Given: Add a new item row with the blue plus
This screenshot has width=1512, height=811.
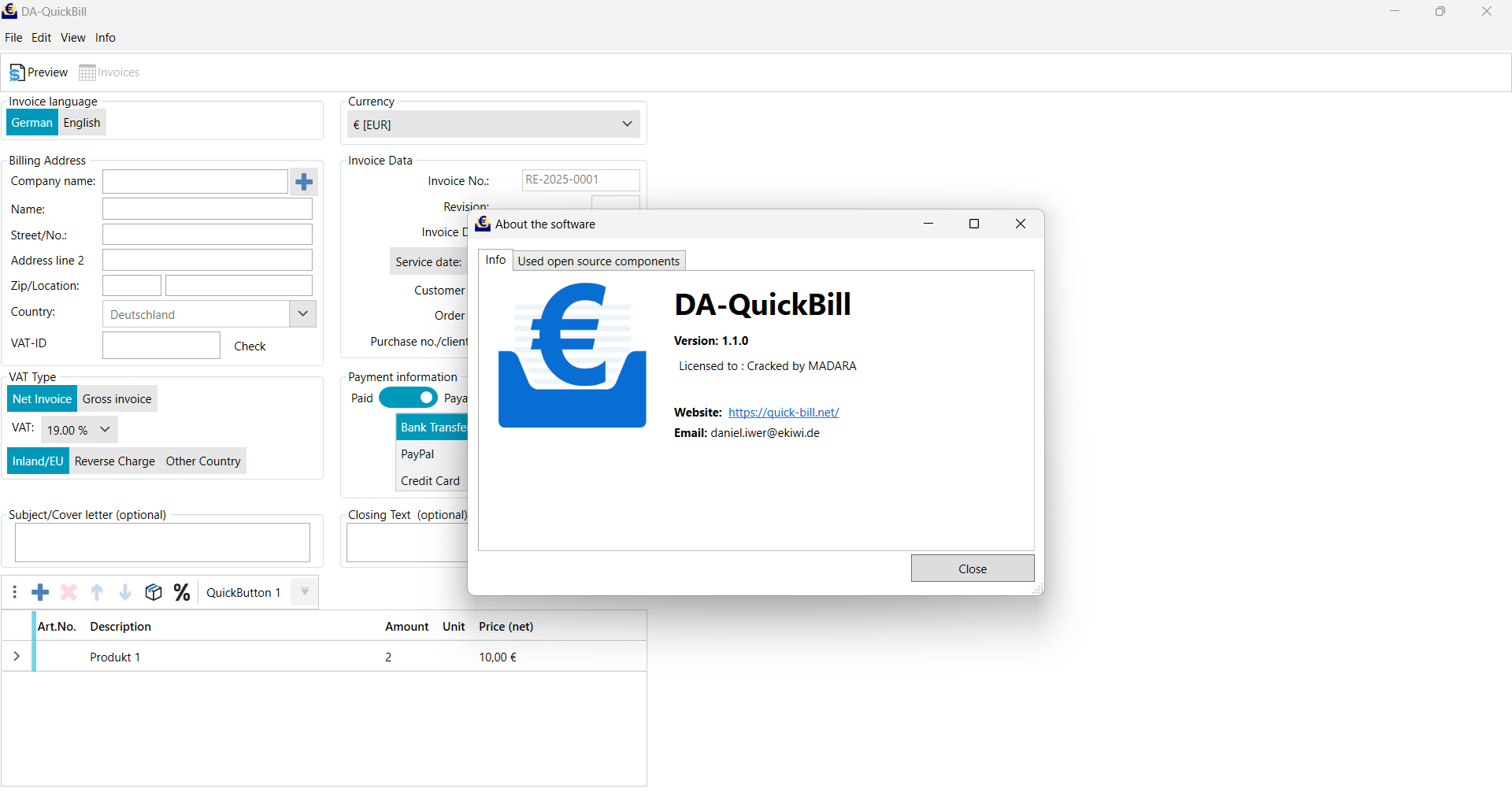Looking at the screenshot, I should click(40, 592).
